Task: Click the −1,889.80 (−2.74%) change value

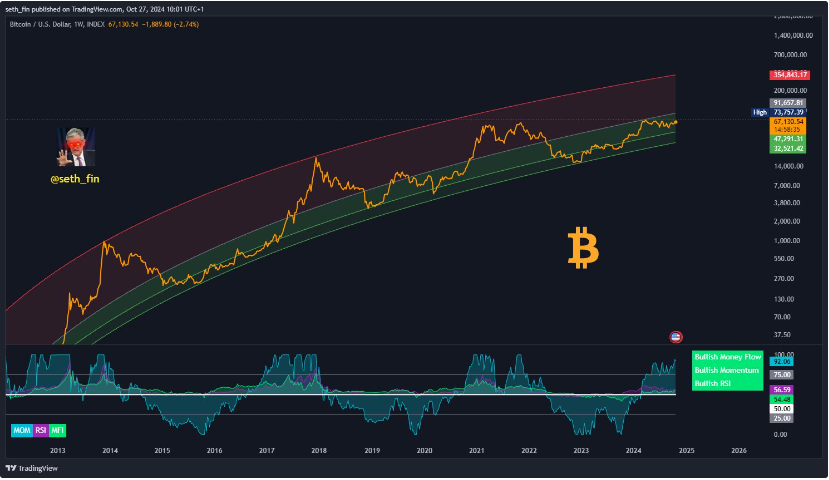Action: pos(170,24)
